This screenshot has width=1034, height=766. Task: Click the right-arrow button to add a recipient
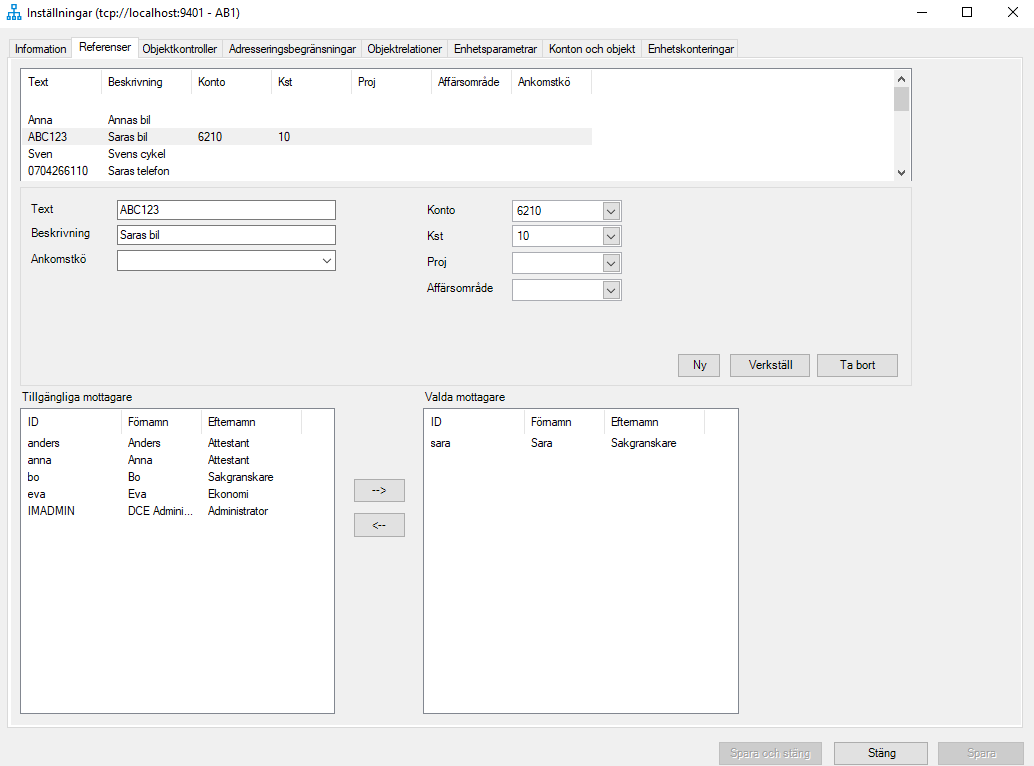point(379,490)
